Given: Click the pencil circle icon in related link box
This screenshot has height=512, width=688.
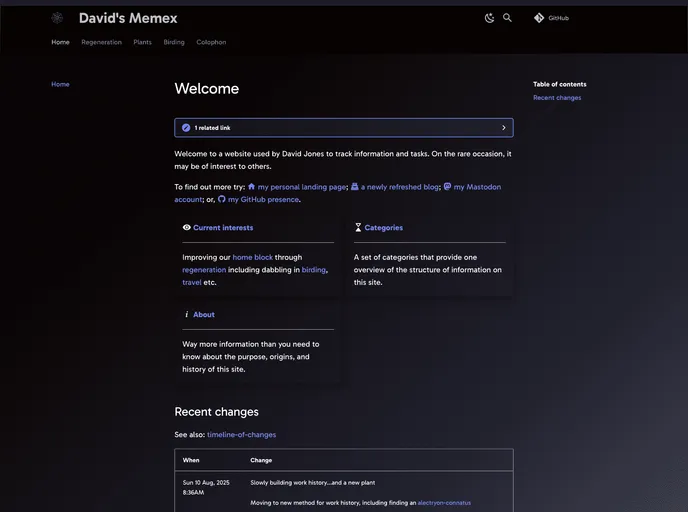Looking at the screenshot, I should click(186, 128).
